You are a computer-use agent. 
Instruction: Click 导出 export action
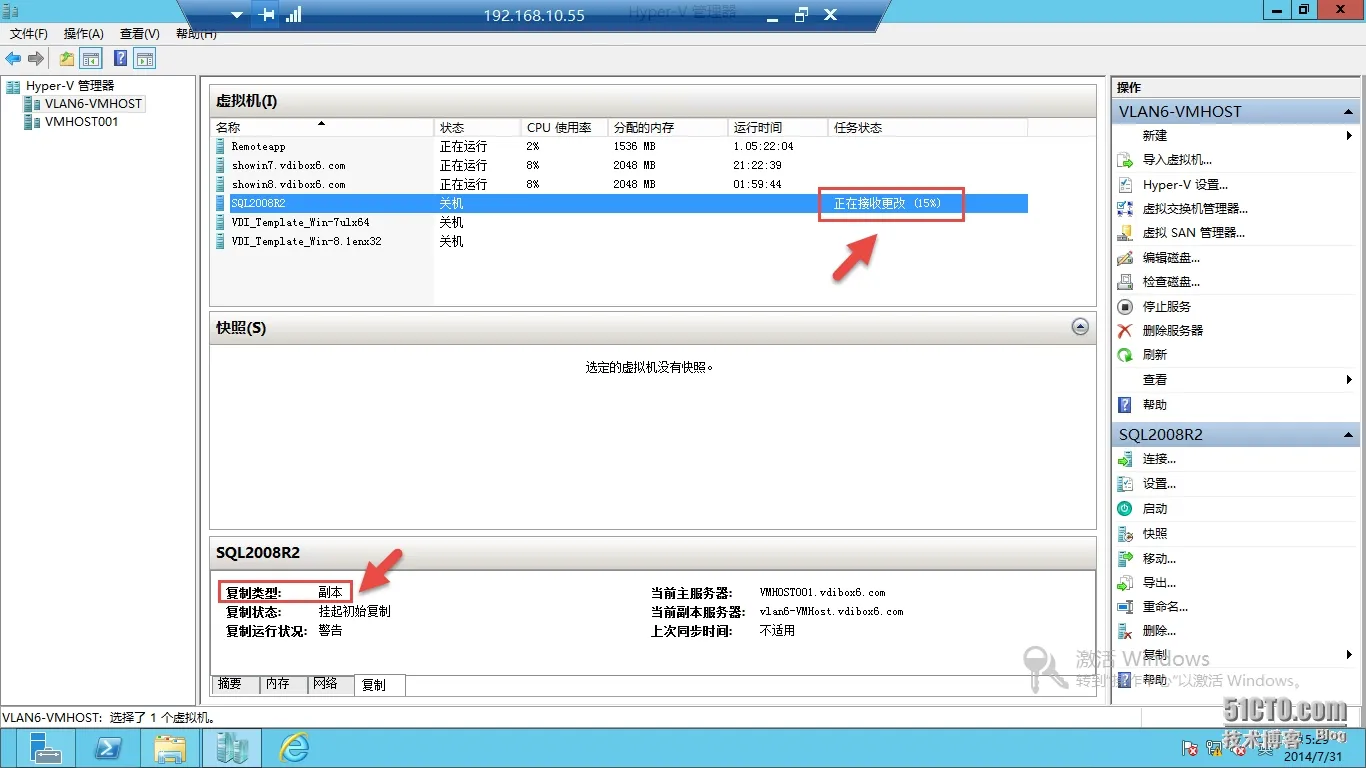click(1159, 583)
